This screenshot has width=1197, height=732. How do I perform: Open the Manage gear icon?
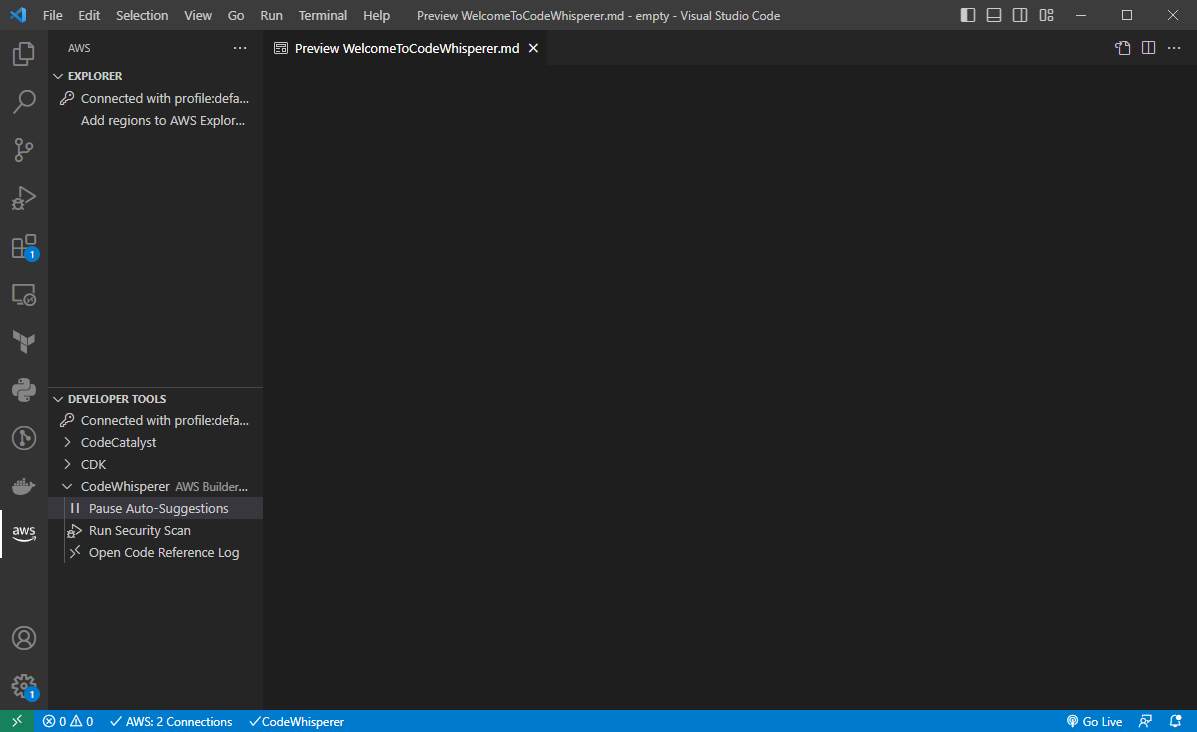coord(24,686)
